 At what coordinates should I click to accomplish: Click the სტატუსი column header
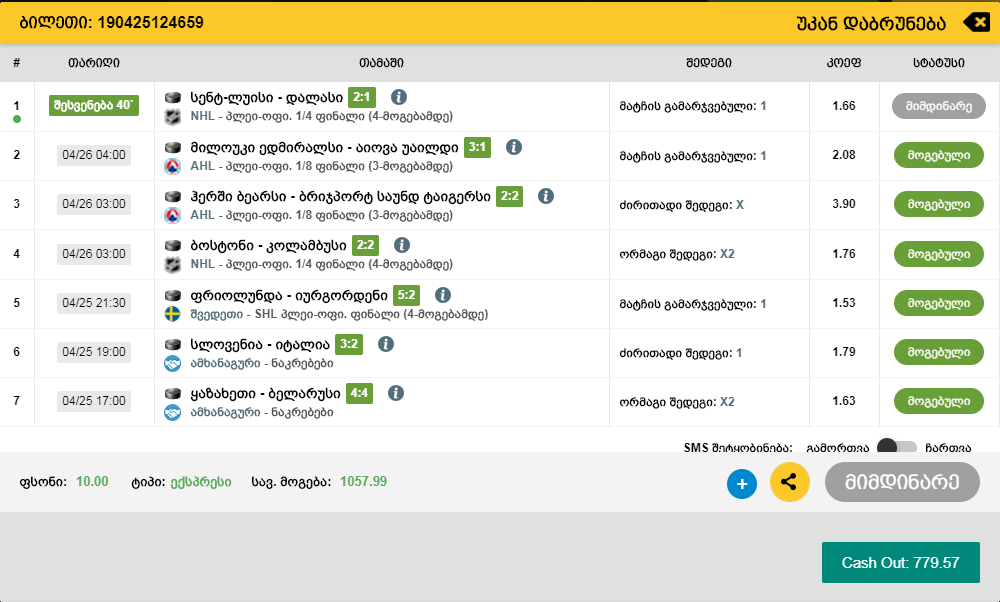(939, 62)
